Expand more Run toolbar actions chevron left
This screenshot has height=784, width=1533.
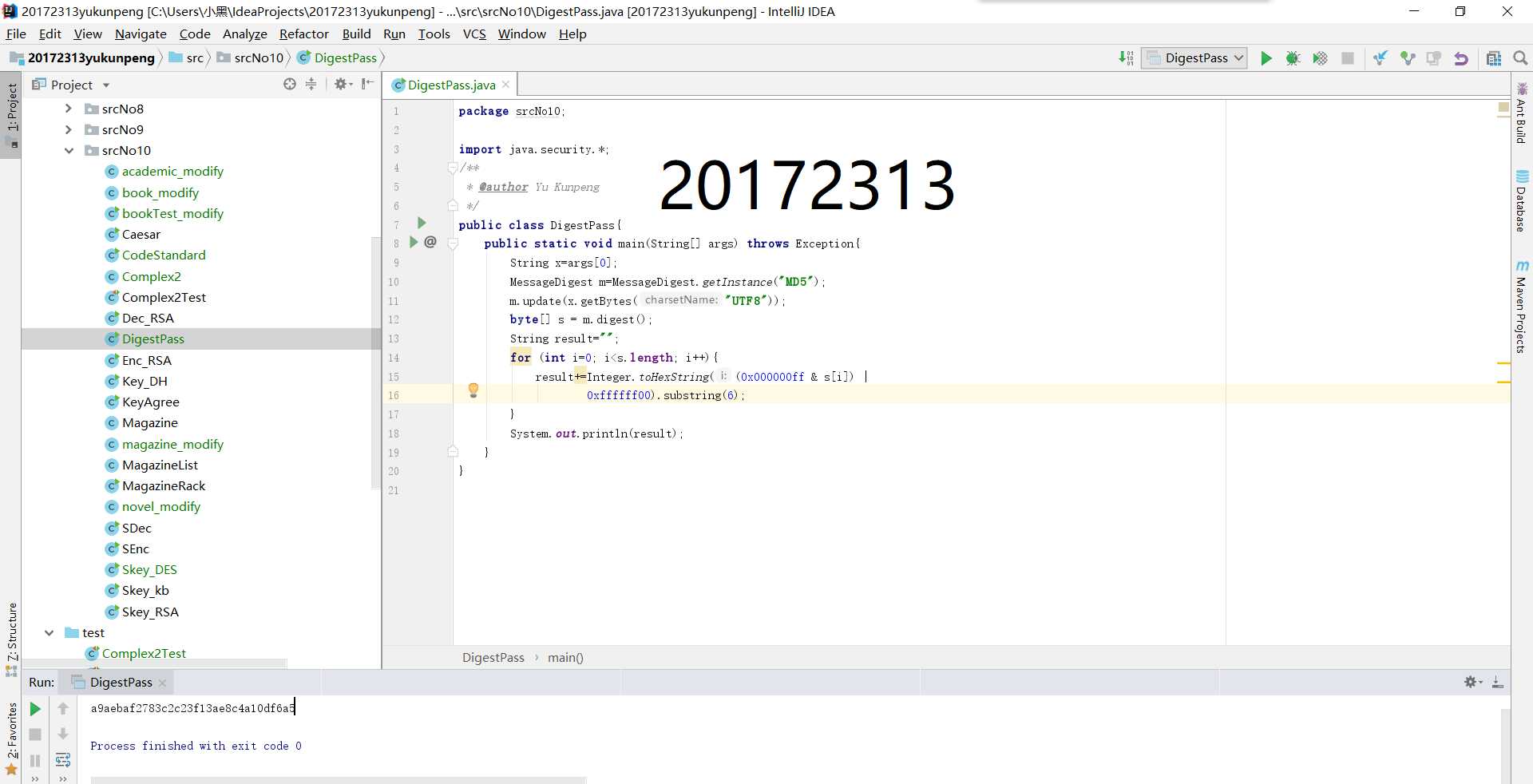[35, 778]
